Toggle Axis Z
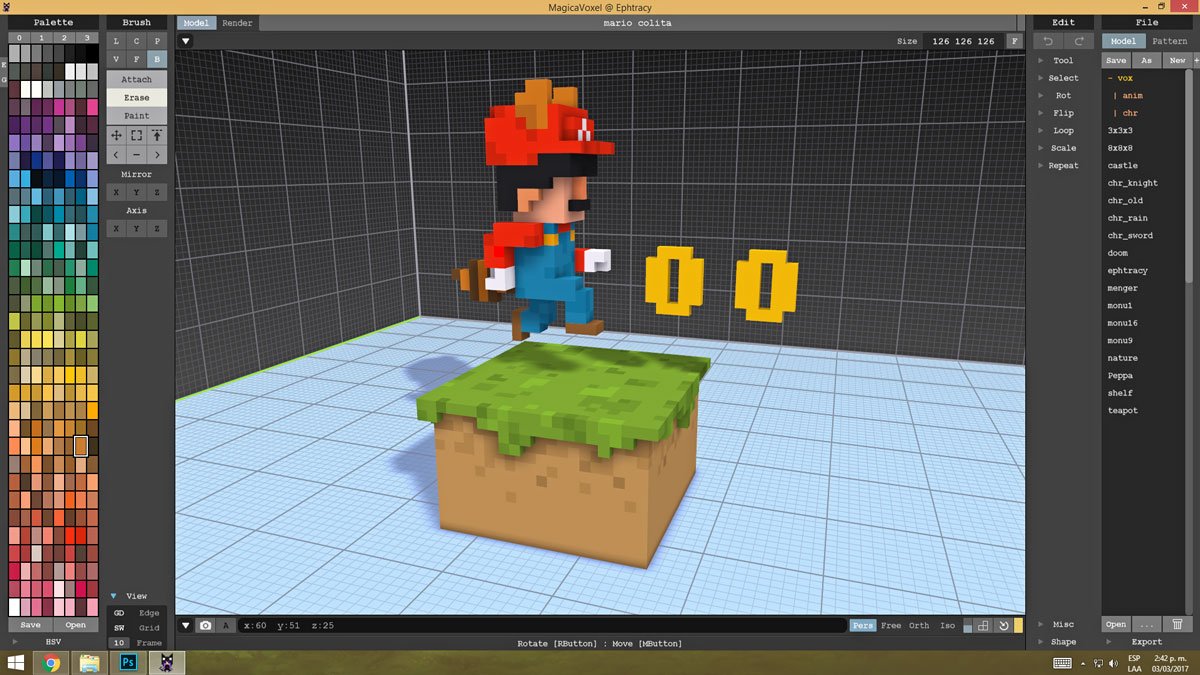The image size is (1200, 675). 157,229
